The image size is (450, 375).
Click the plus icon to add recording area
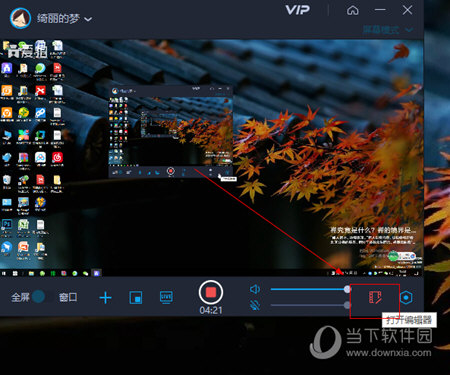105,297
